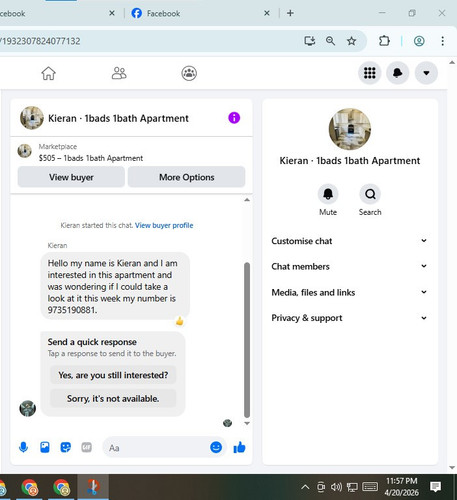Open the notifications bell in top bar
The image size is (457, 500).
[397, 73]
